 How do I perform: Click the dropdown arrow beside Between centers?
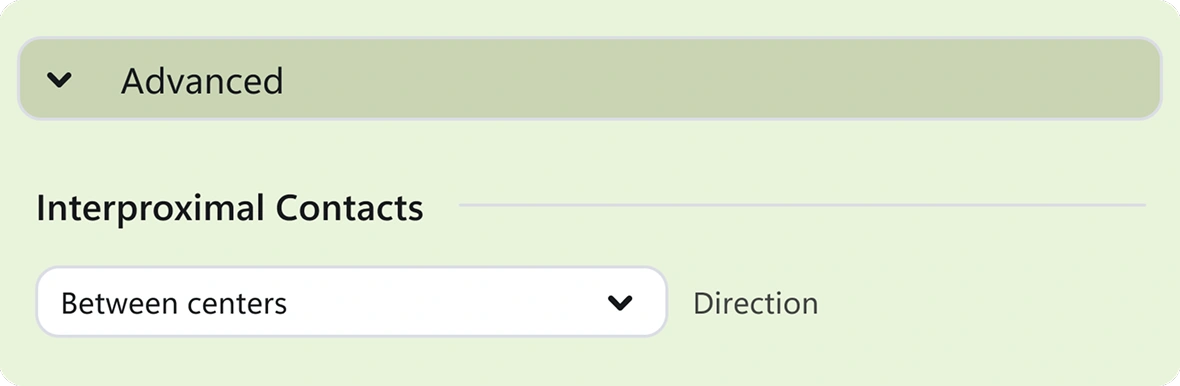(620, 302)
